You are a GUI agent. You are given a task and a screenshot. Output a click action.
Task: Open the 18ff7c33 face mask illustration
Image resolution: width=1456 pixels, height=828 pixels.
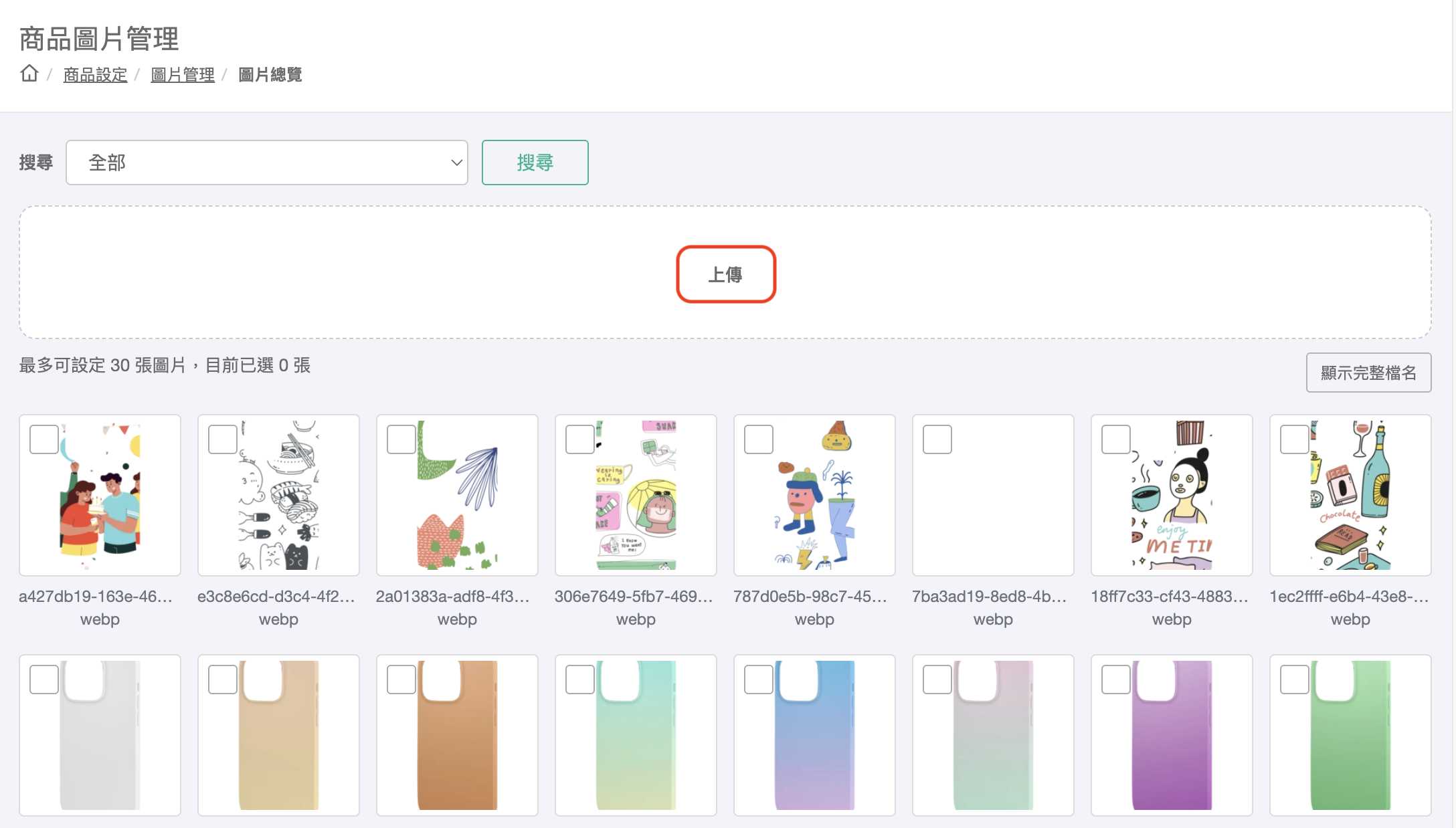point(1172,496)
